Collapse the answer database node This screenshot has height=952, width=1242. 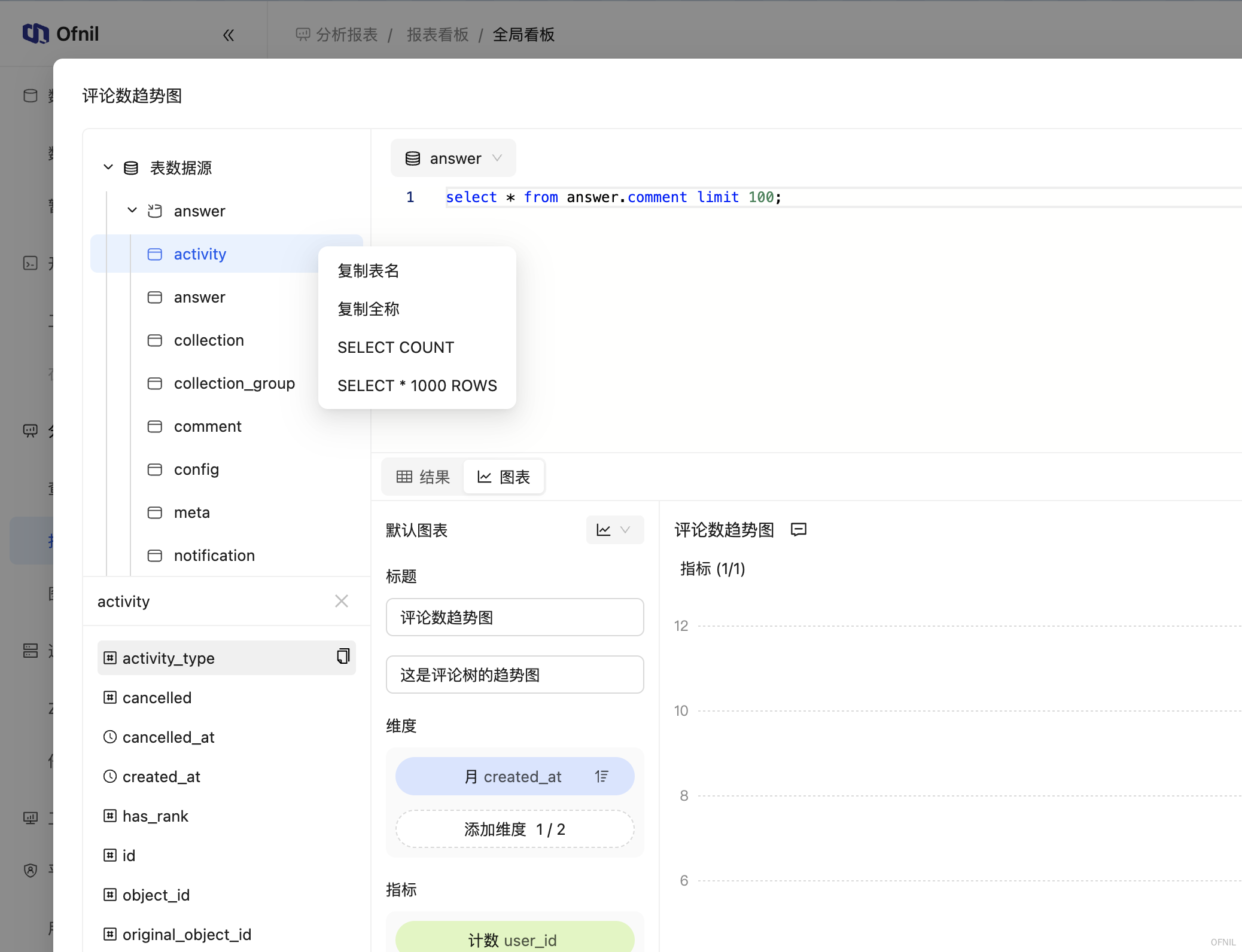click(x=132, y=210)
